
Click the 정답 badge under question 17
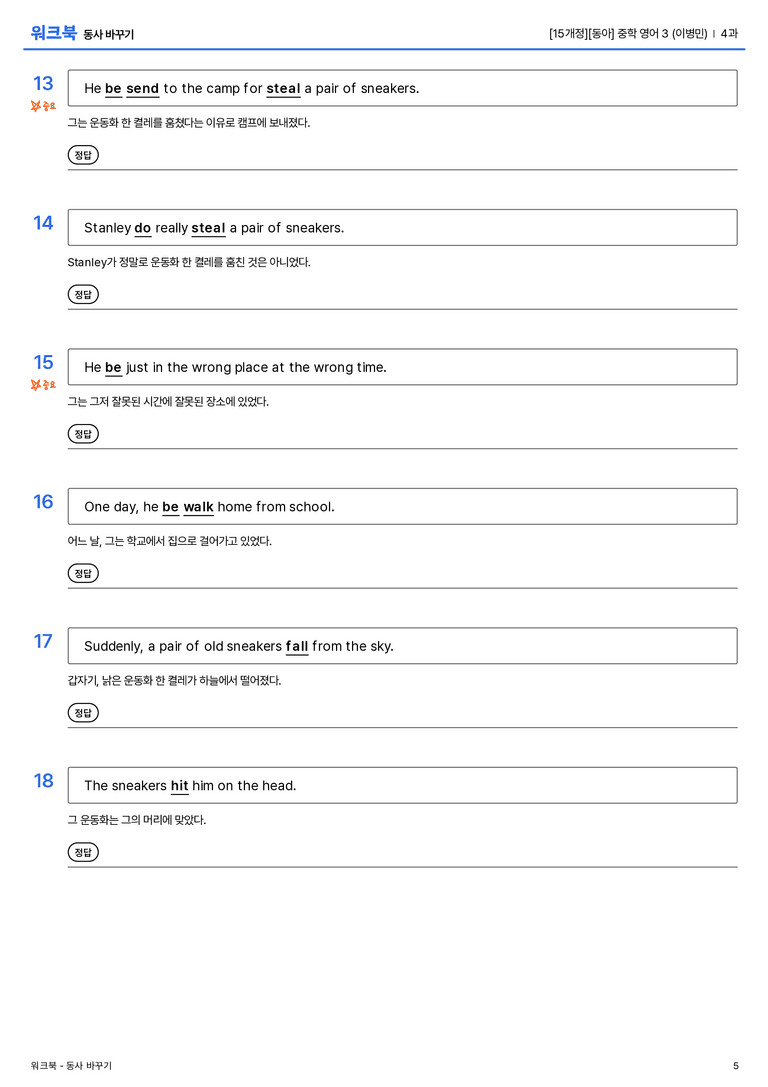tap(83, 712)
